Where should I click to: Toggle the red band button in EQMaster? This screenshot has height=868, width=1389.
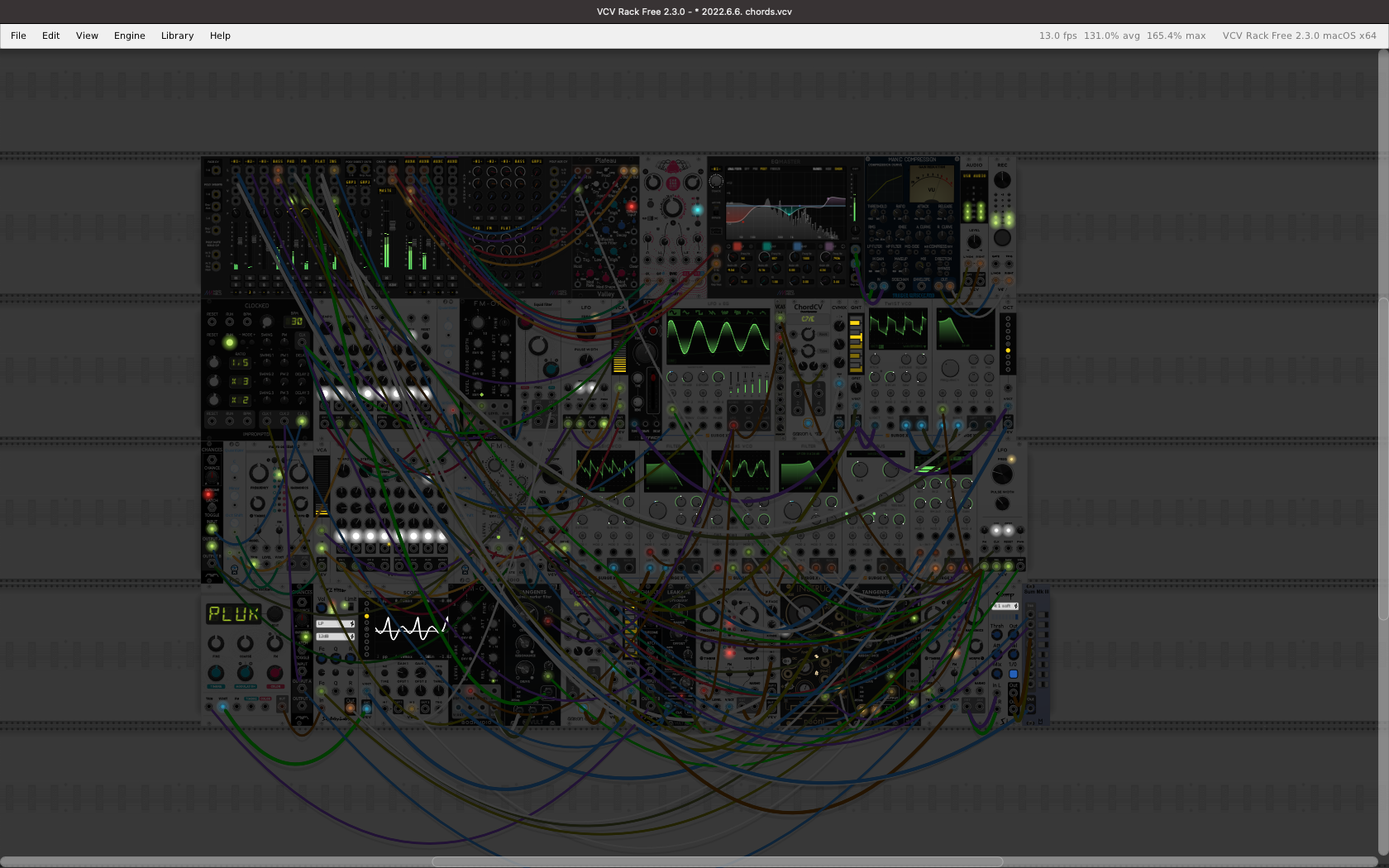737,246
